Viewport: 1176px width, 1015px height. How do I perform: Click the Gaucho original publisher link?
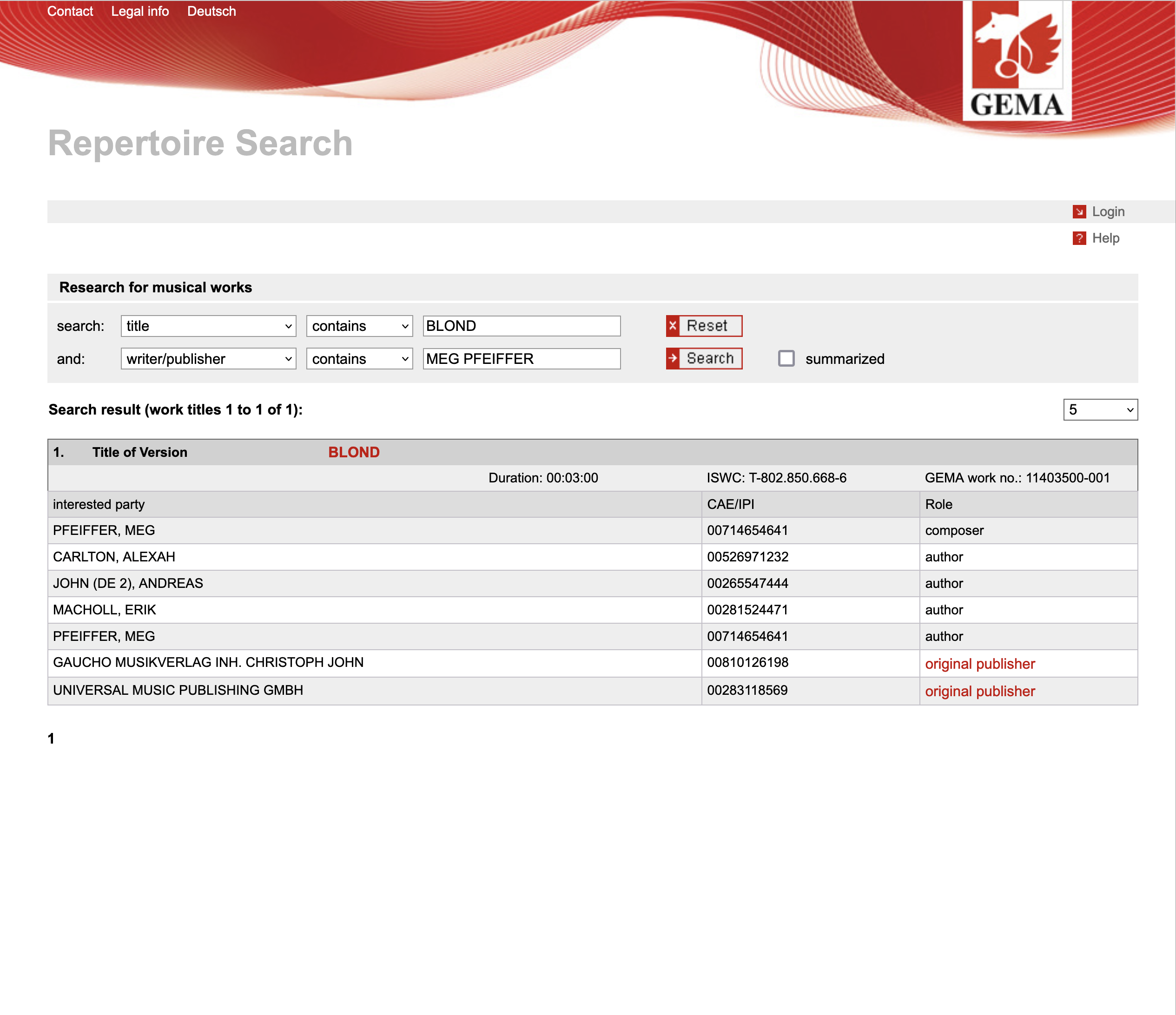pyautogui.click(x=980, y=663)
